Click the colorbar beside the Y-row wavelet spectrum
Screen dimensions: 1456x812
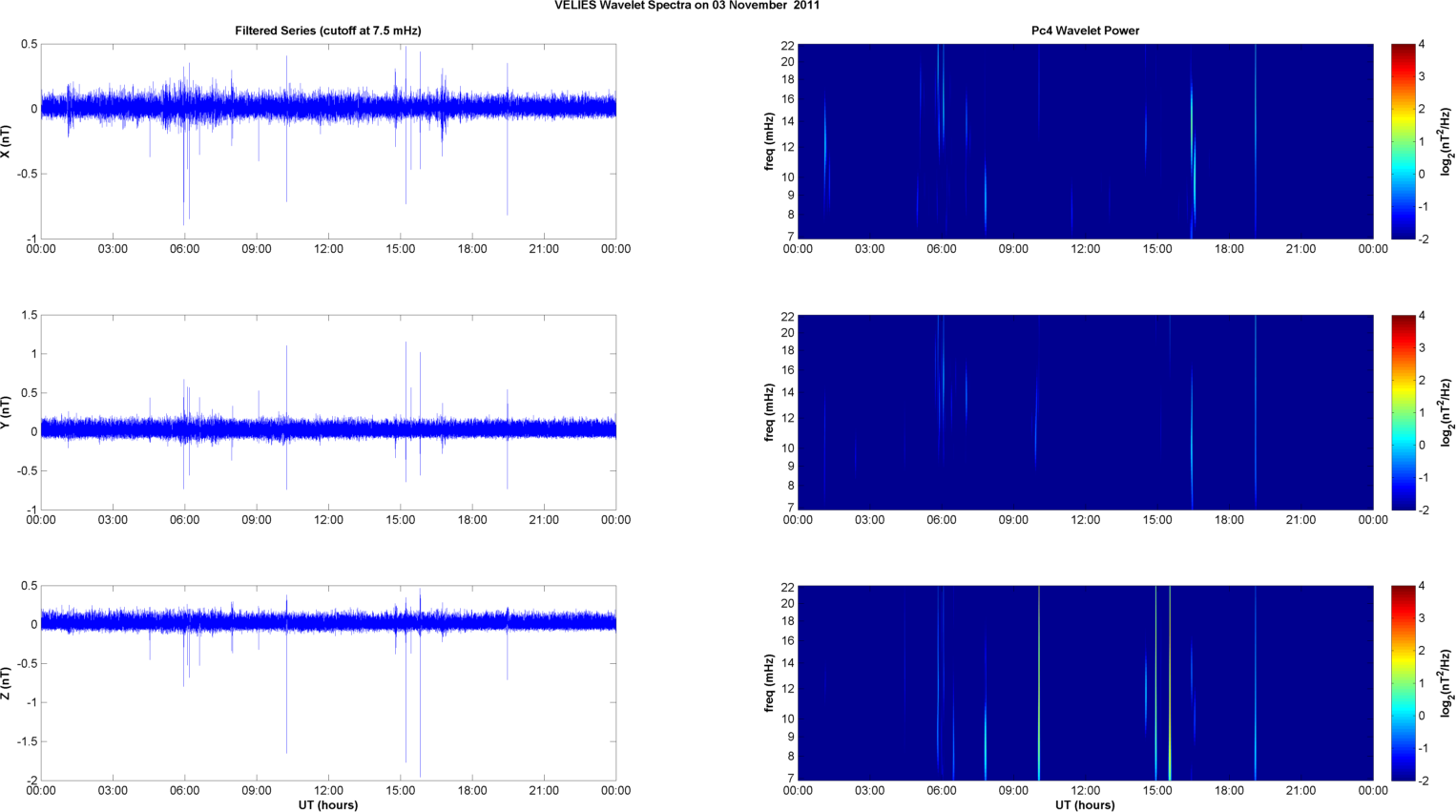[x=1403, y=412]
